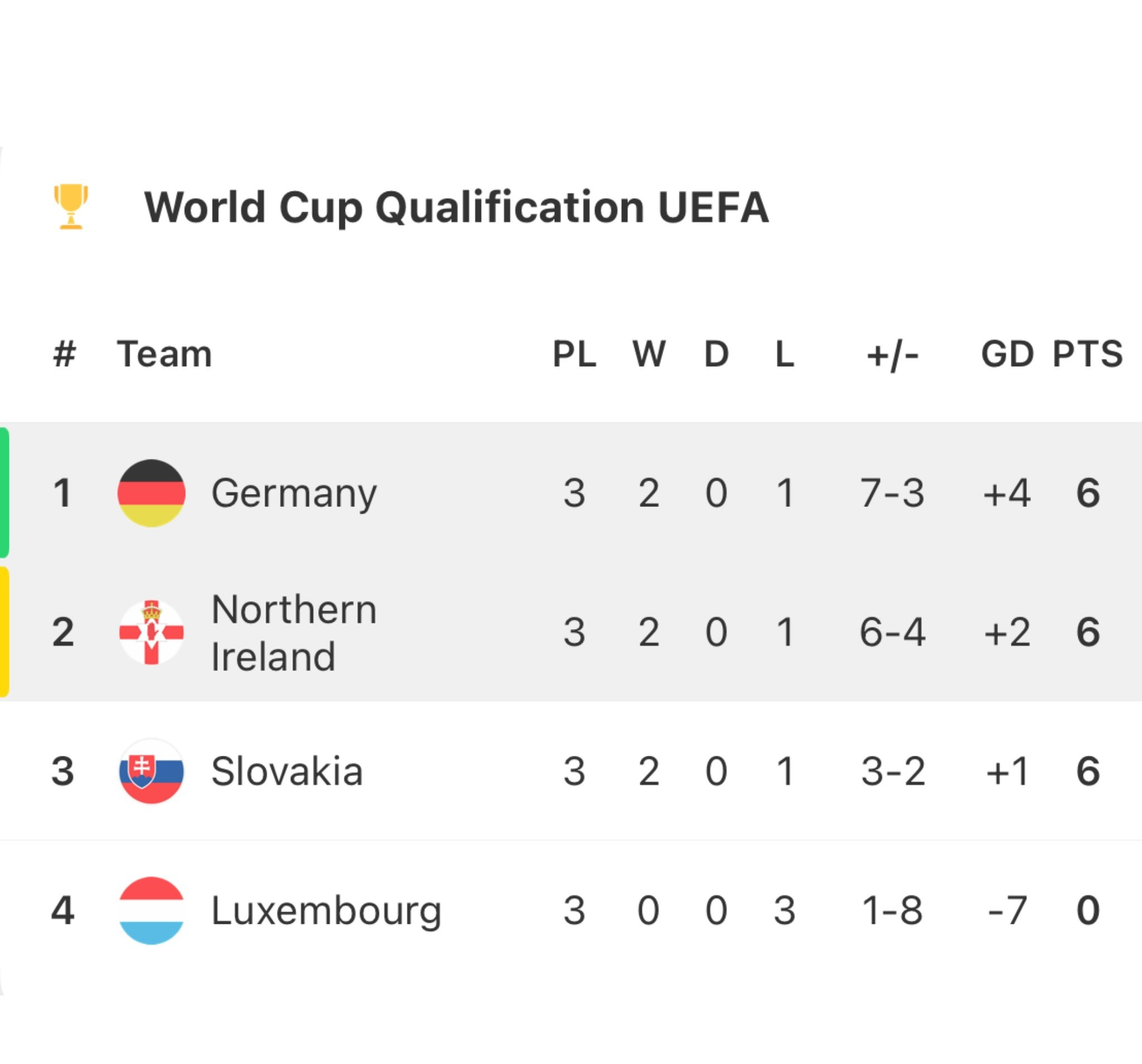Tap the Northern Ireland flag icon
1142x1064 pixels.
(x=151, y=632)
